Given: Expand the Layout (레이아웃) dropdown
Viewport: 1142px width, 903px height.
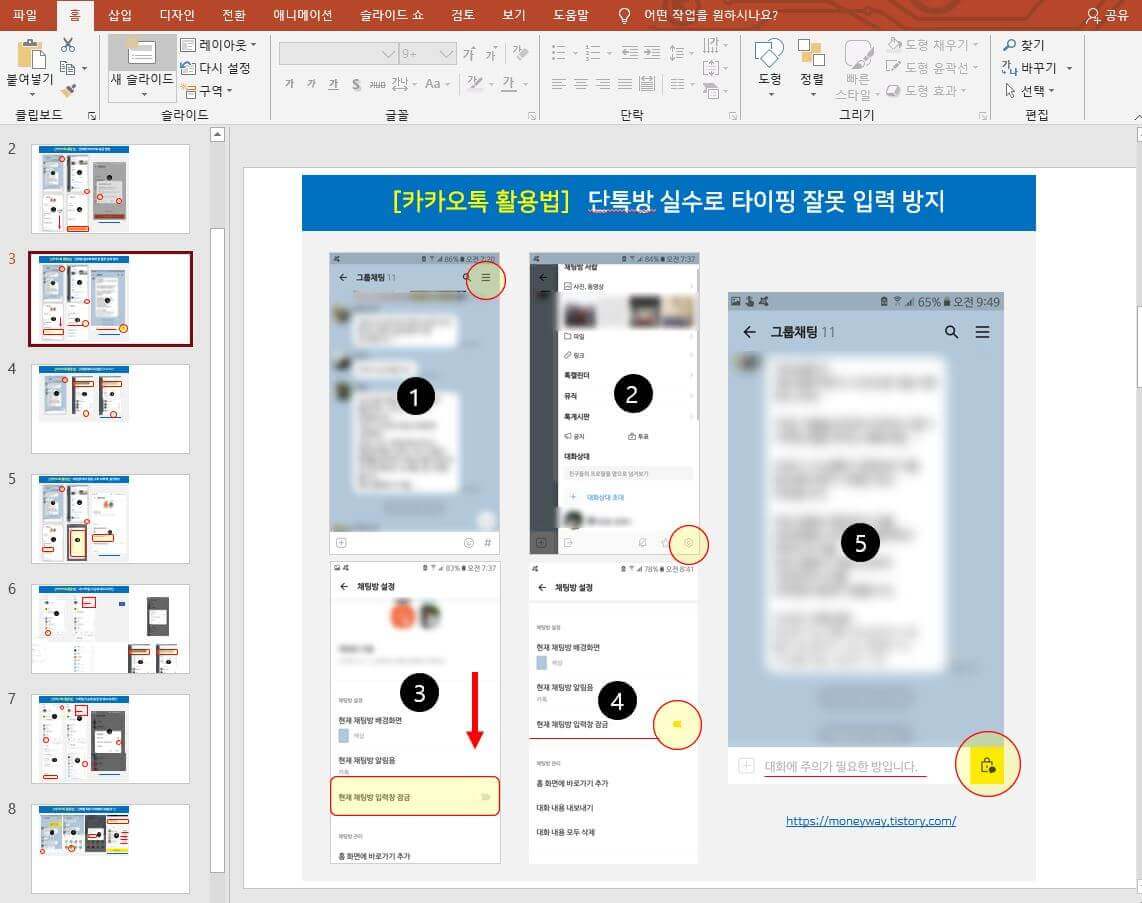Looking at the screenshot, I should point(253,45).
